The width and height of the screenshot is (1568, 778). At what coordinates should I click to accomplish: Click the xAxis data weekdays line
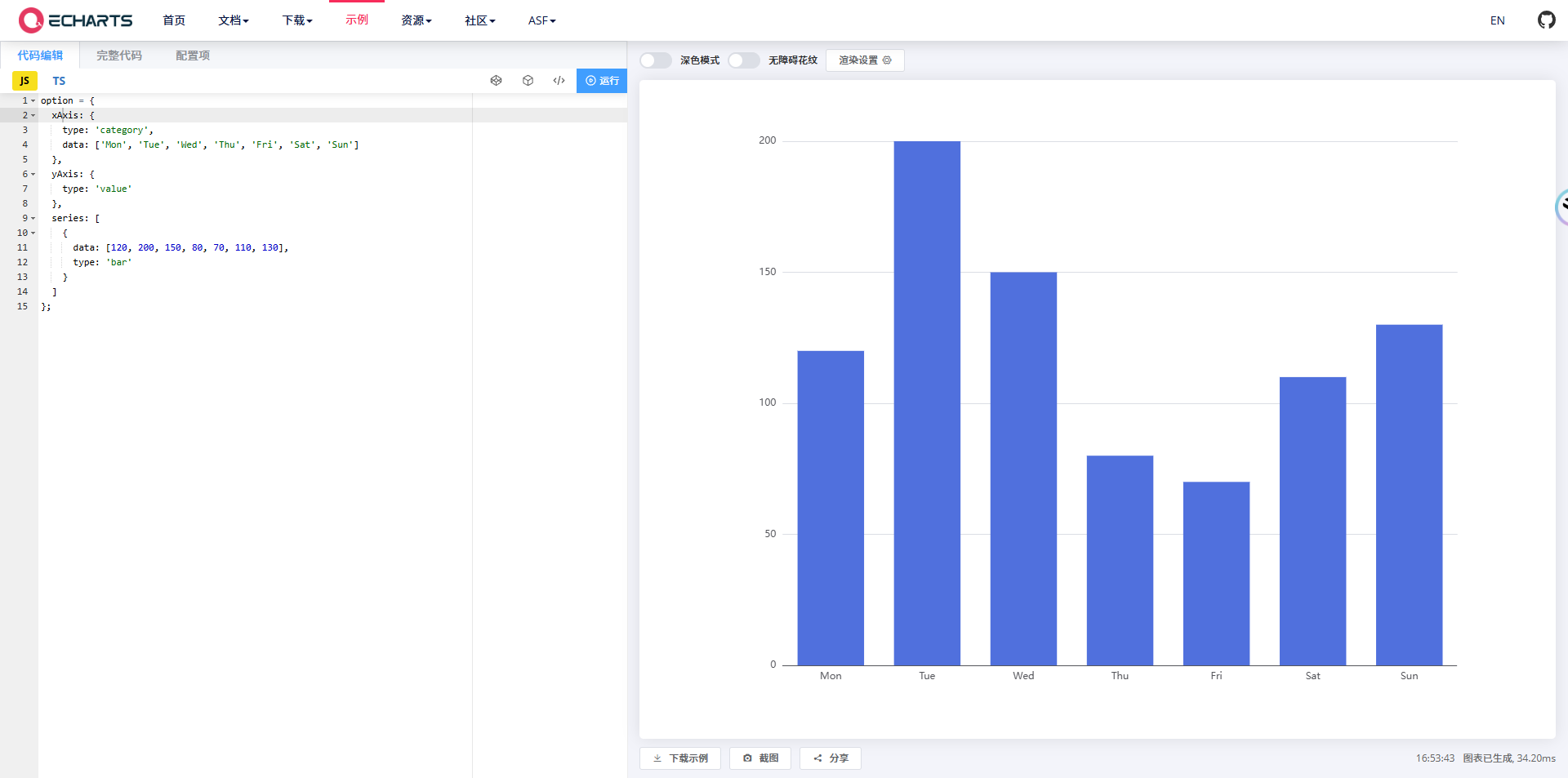211,144
